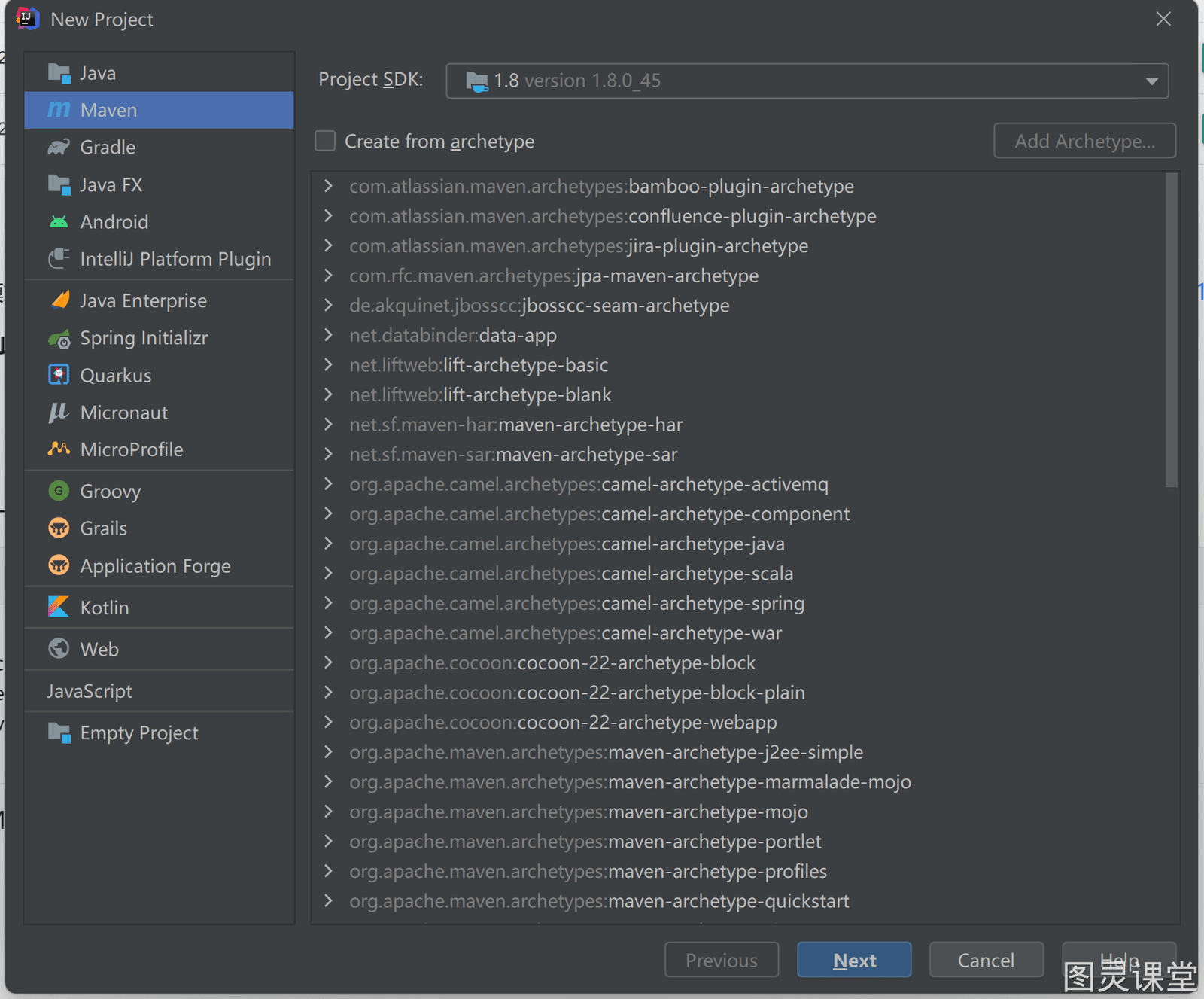Select maven-archetype-marmalade-mojo archetype
Viewport: 1204px width, 999px height.
pos(631,781)
